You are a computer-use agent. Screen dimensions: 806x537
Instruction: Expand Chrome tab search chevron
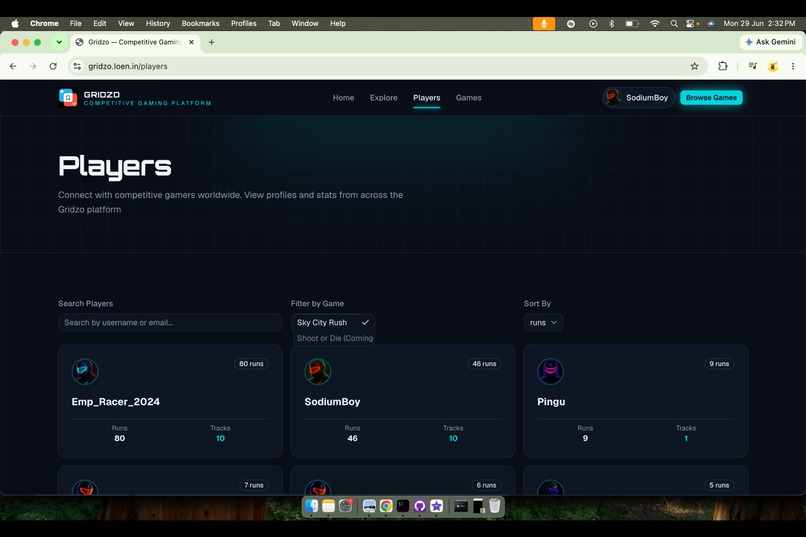(59, 42)
